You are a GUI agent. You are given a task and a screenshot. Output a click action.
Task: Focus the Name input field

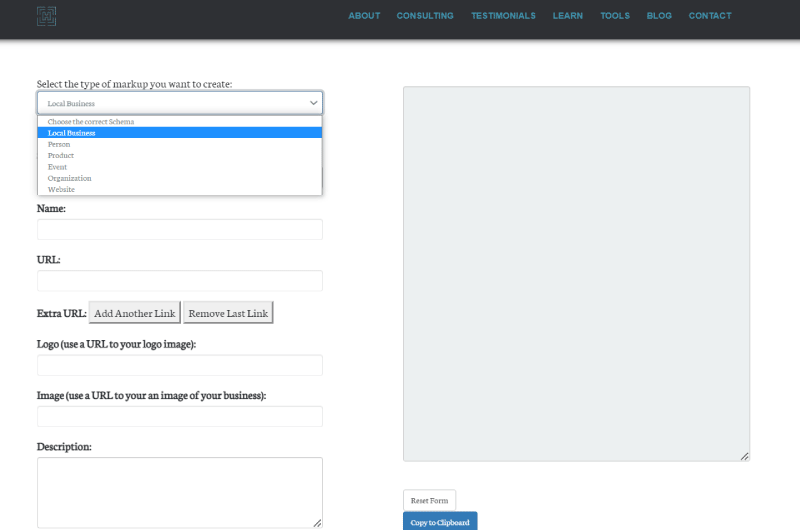(180, 230)
